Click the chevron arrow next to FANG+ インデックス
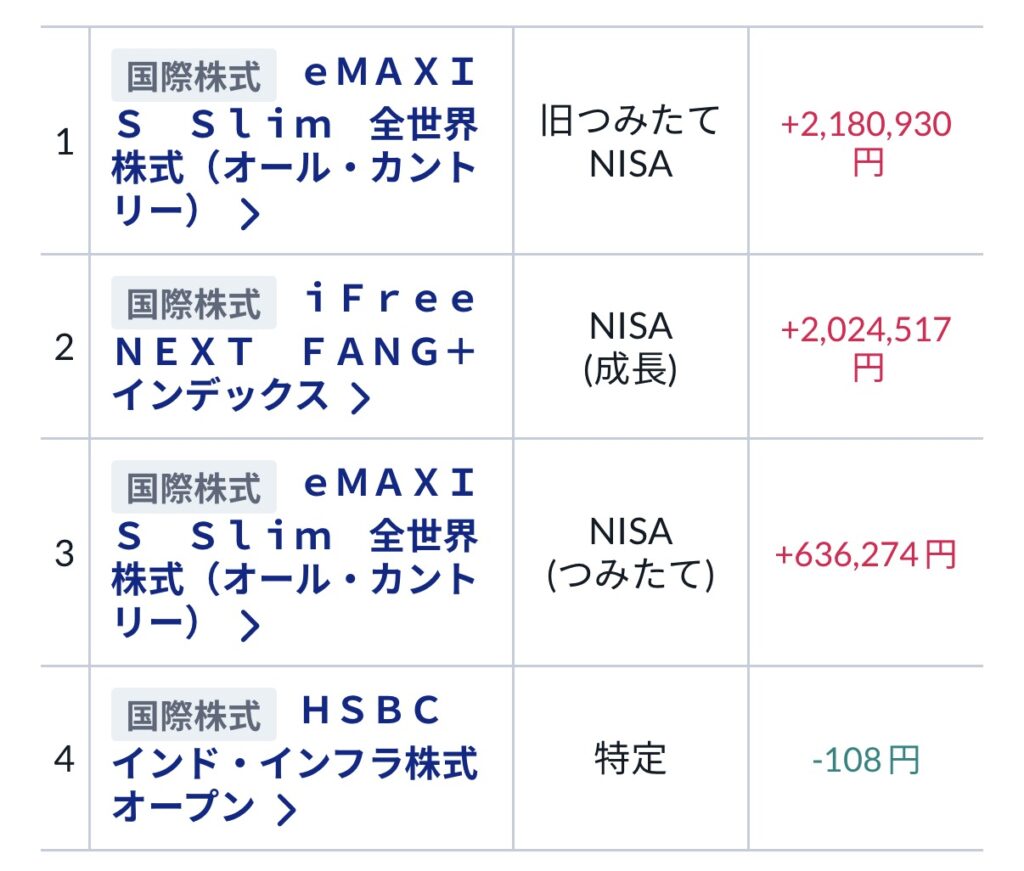1024x871 pixels. [360, 397]
